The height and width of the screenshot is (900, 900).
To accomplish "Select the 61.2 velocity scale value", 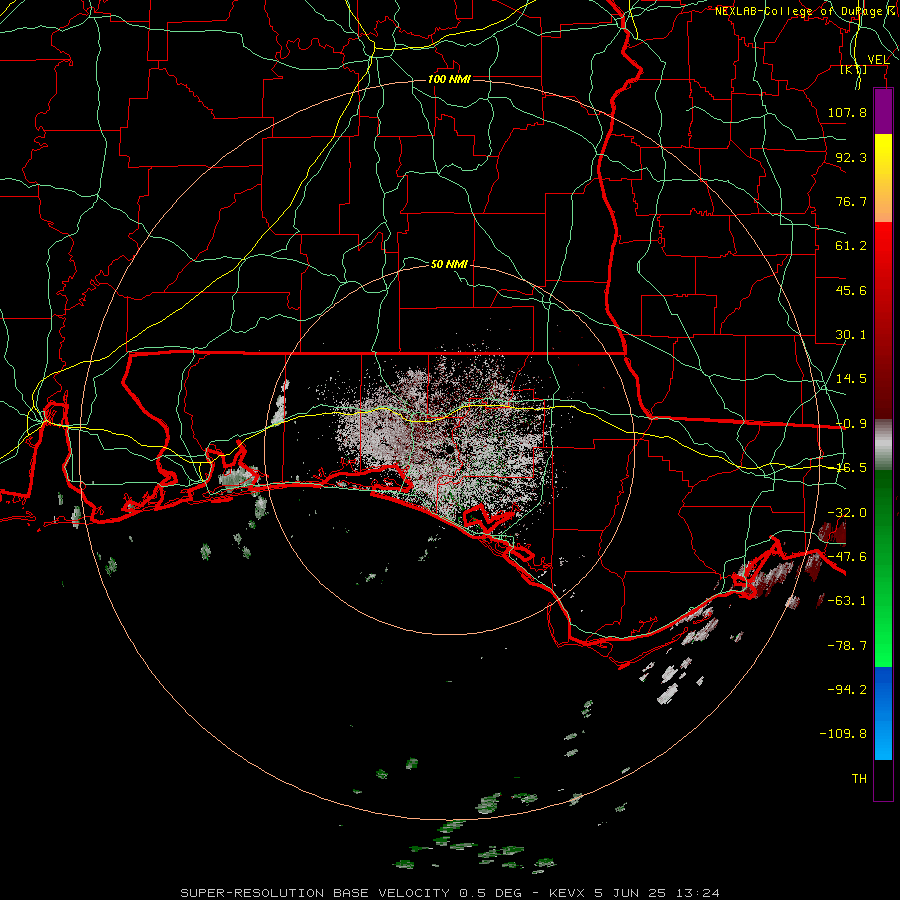I will [x=851, y=246].
